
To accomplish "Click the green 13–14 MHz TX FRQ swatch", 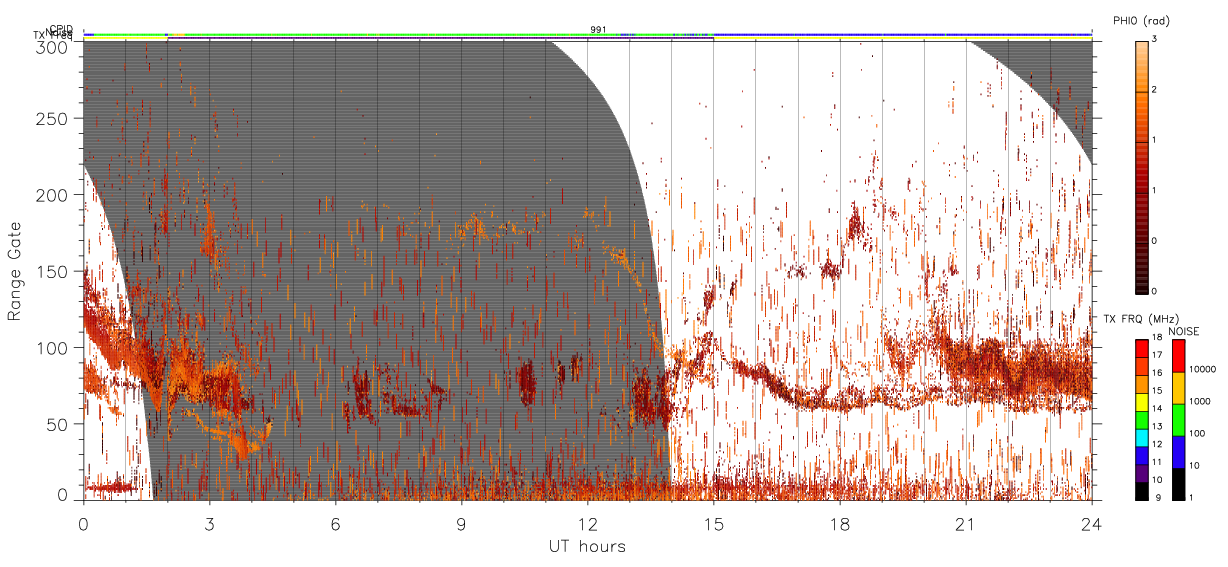I will point(1141,419).
